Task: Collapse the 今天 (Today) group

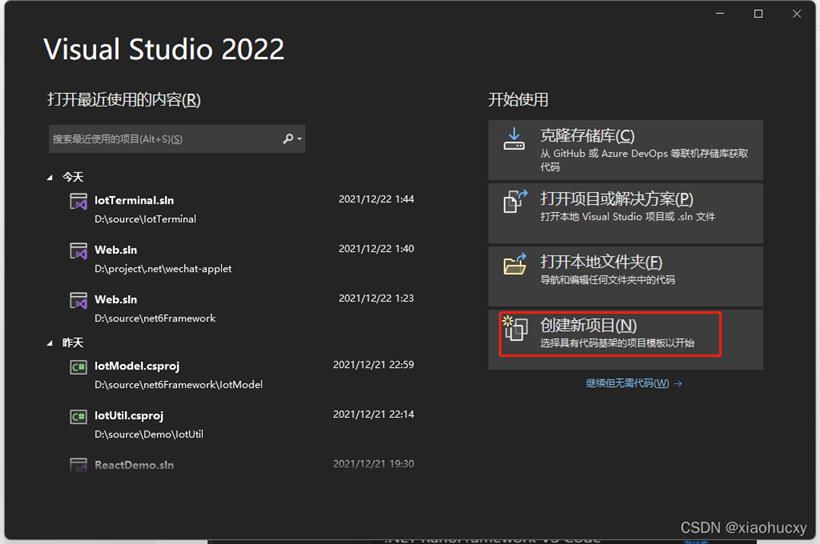Action: pyautogui.click(x=51, y=177)
